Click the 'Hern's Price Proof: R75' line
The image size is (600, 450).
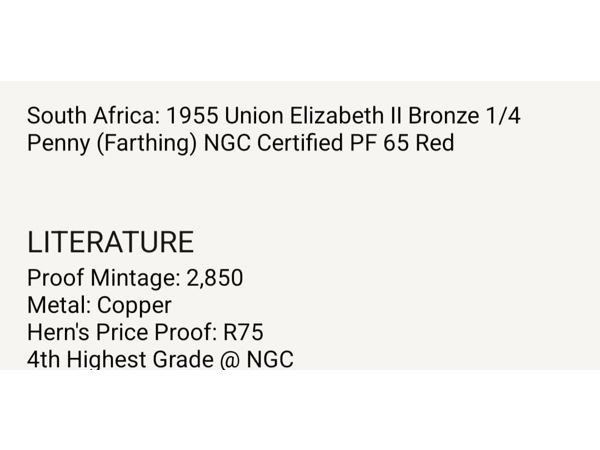pos(145,332)
